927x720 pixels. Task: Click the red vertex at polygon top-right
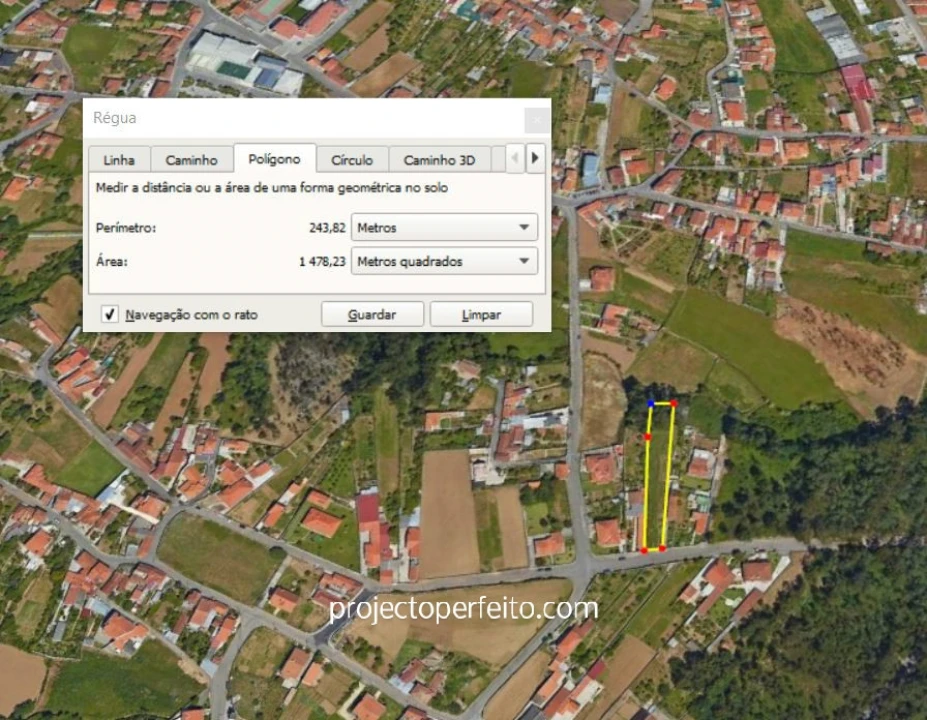(674, 404)
